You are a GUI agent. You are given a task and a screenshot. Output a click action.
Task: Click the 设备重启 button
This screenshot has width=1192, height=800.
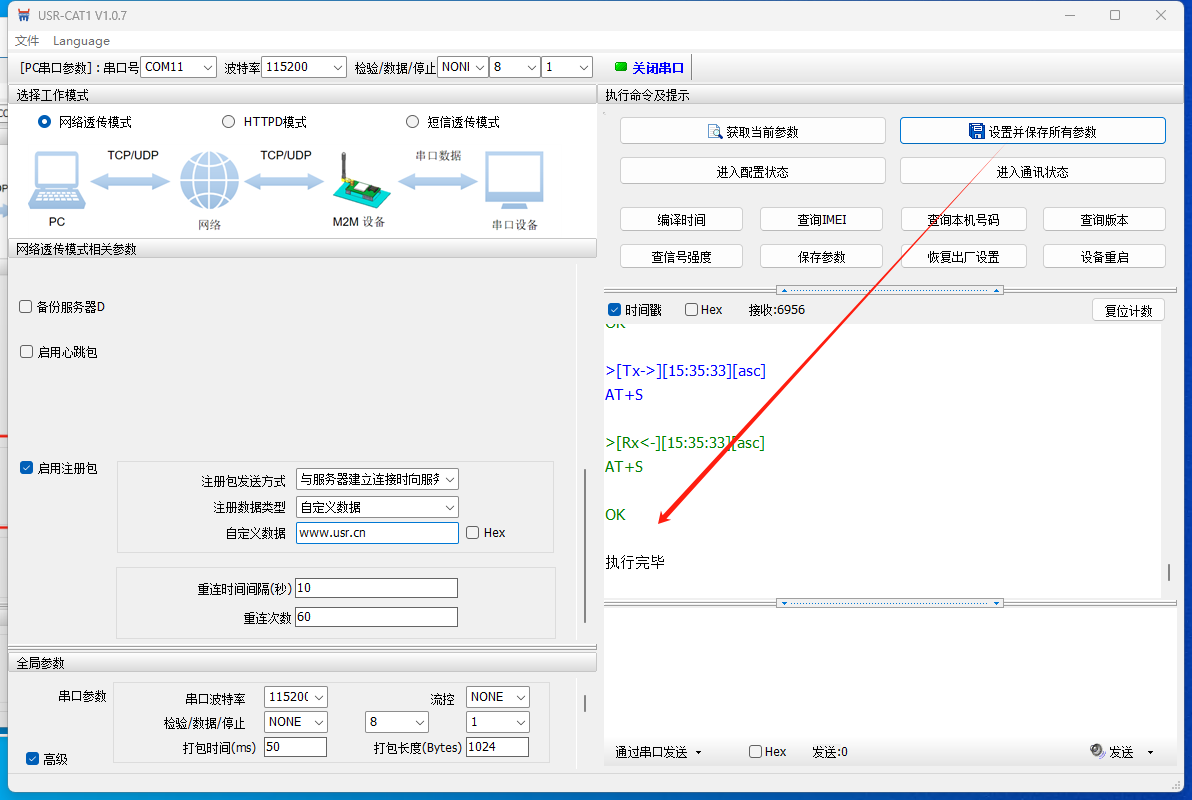[x=1104, y=256]
